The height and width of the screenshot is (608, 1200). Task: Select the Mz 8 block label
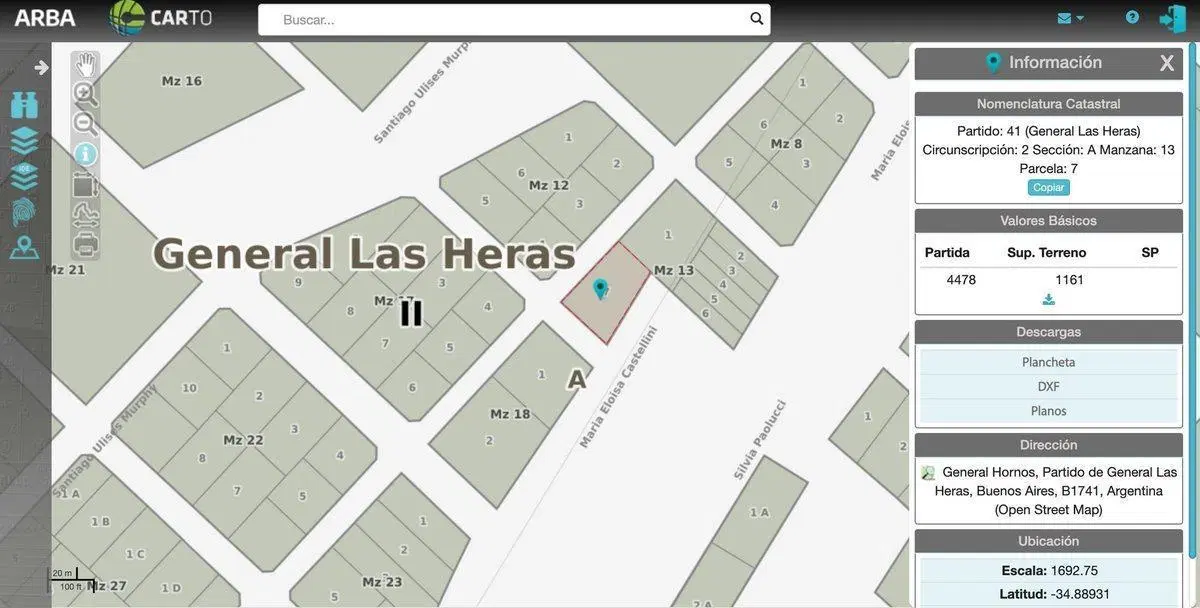tap(786, 144)
